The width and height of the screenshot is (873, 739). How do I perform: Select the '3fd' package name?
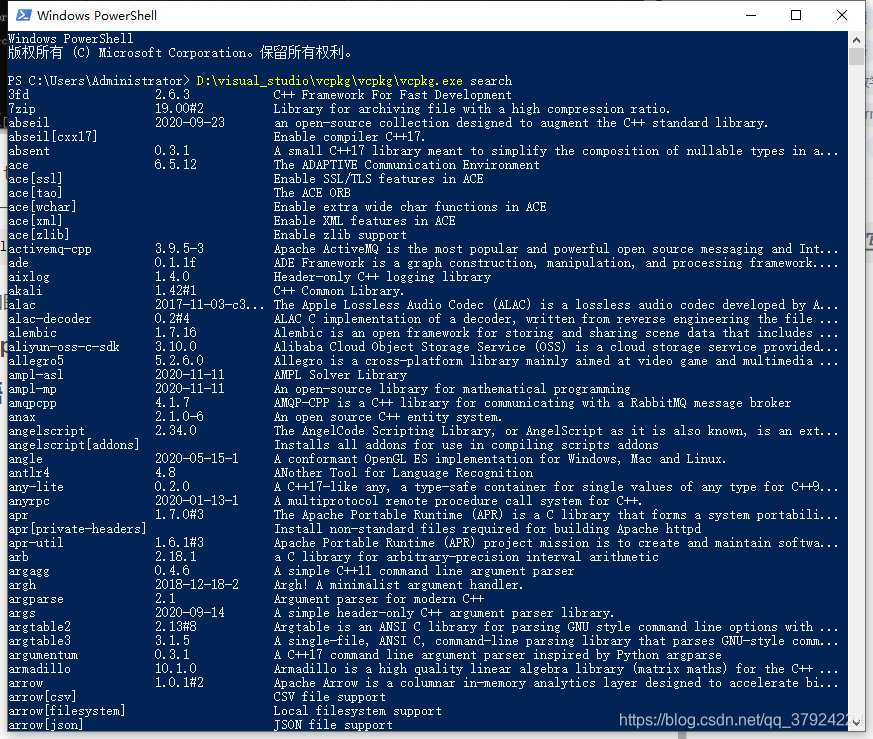[x=19, y=95]
